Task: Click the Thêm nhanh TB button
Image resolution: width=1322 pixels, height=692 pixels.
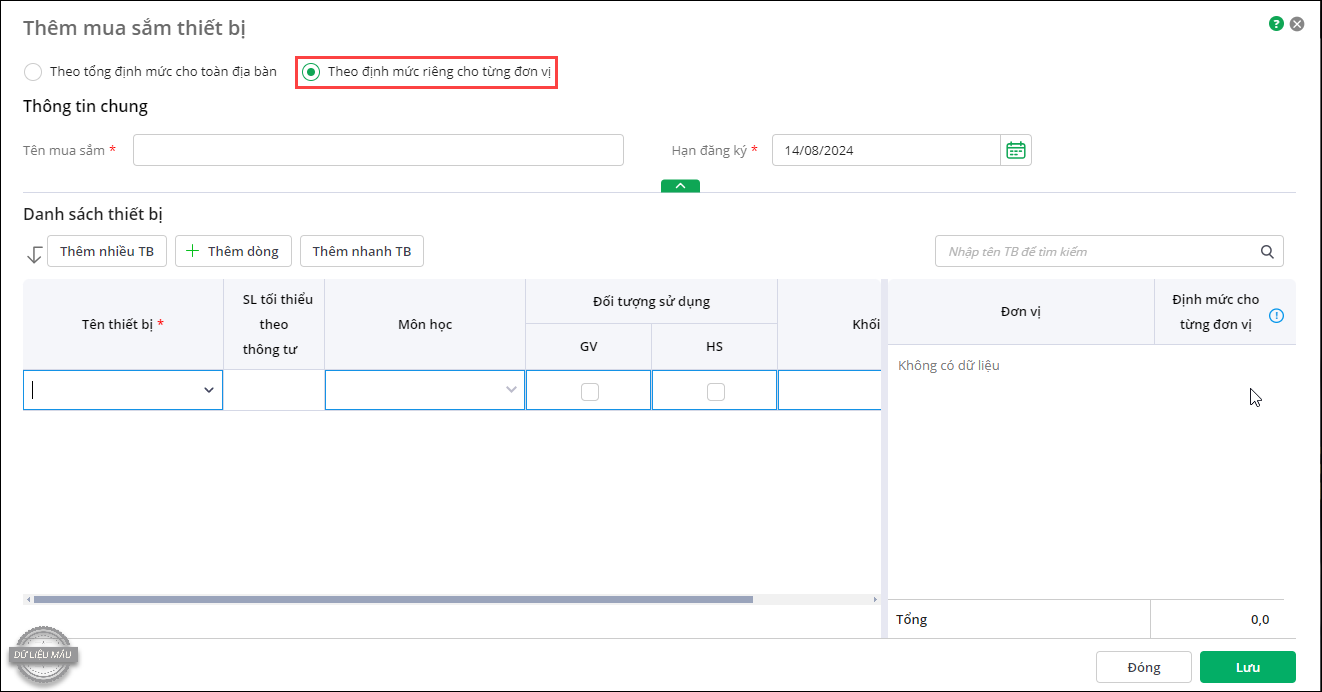Action: pos(362,252)
